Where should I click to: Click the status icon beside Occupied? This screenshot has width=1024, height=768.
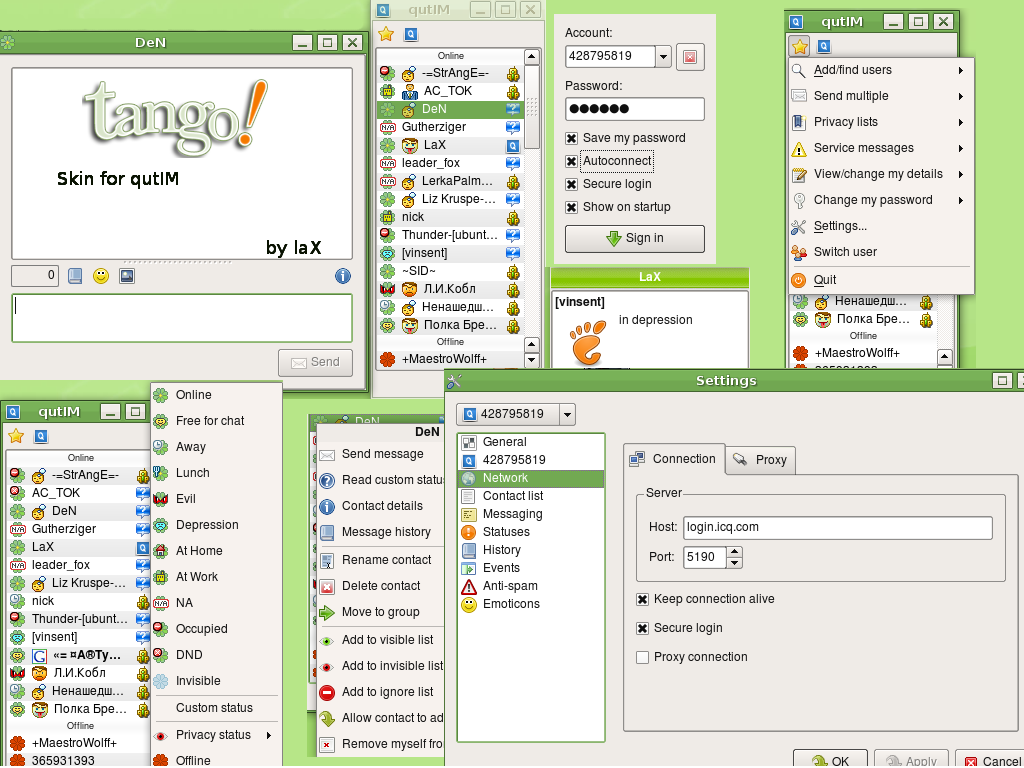[161, 629]
